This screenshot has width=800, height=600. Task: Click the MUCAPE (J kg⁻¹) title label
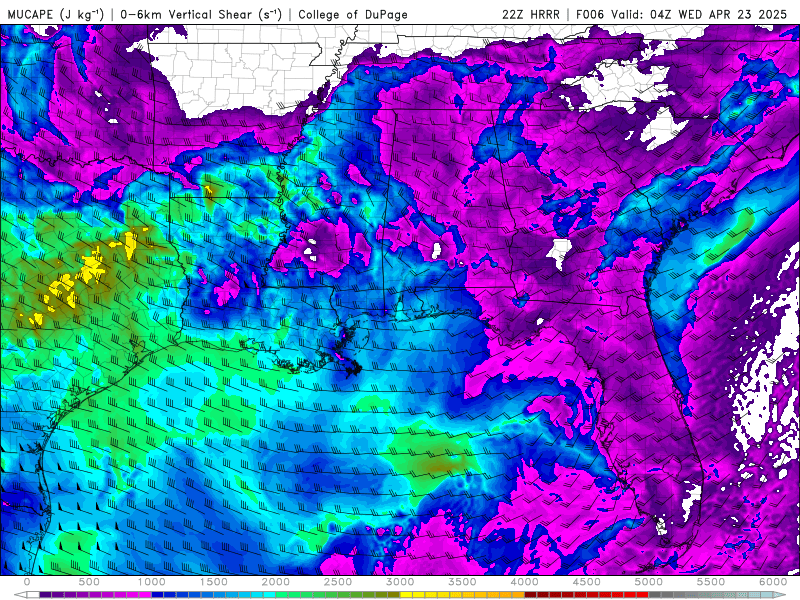click(55, 14)
